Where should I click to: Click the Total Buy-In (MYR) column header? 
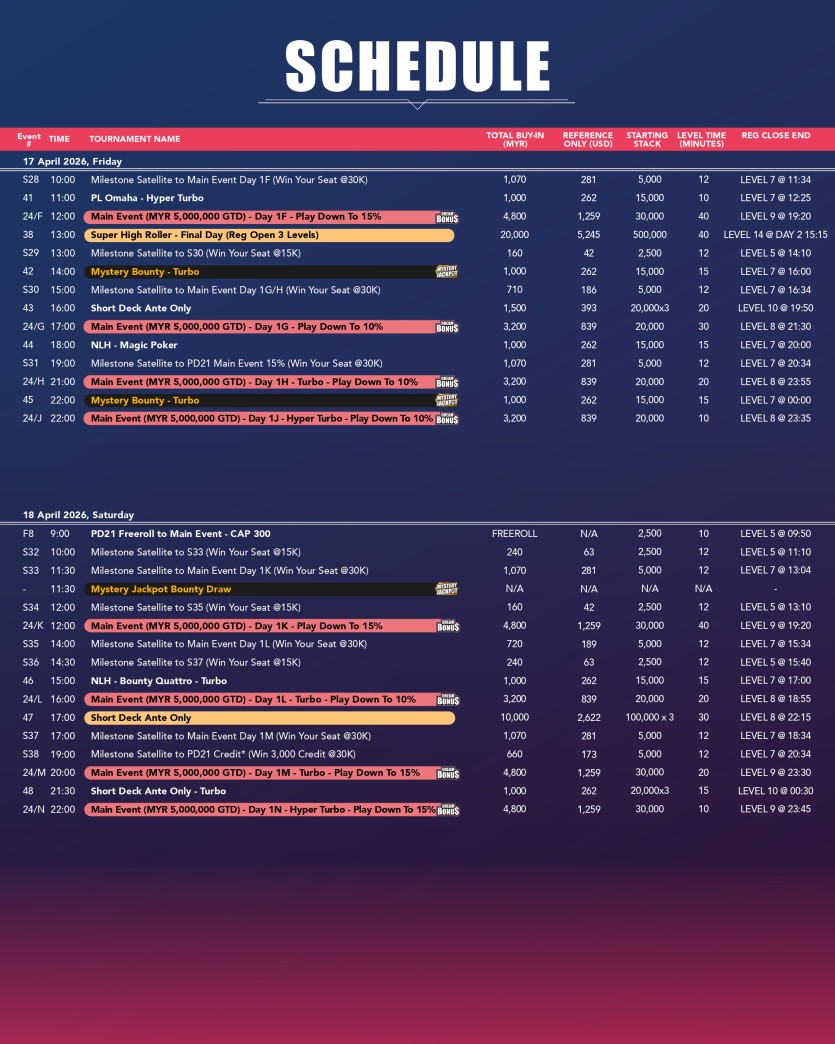(x=514, y=139)
